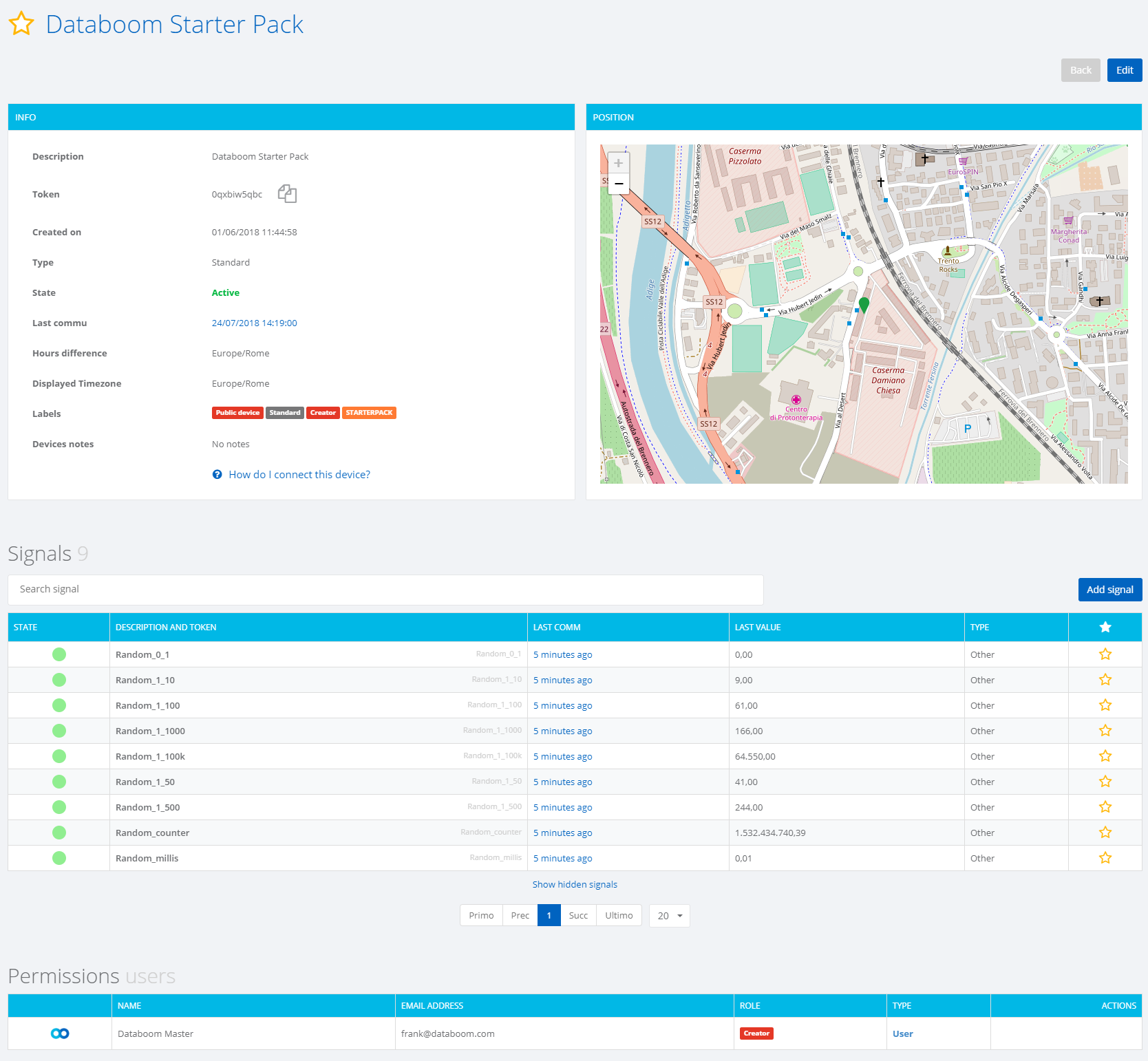Screen dimensions: 1148x1061
Task: Click the EuroSPIN shop icon on map
Action: 963,162
